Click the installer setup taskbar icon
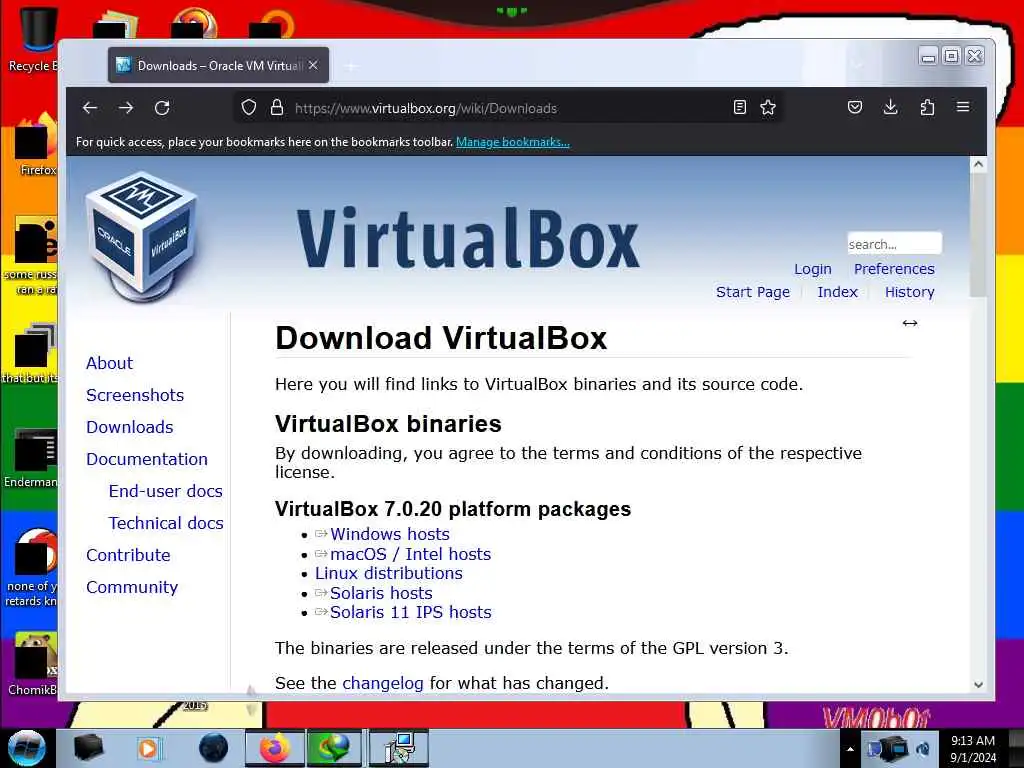This screenshot has width=1024, height=768. click(399, 748)
